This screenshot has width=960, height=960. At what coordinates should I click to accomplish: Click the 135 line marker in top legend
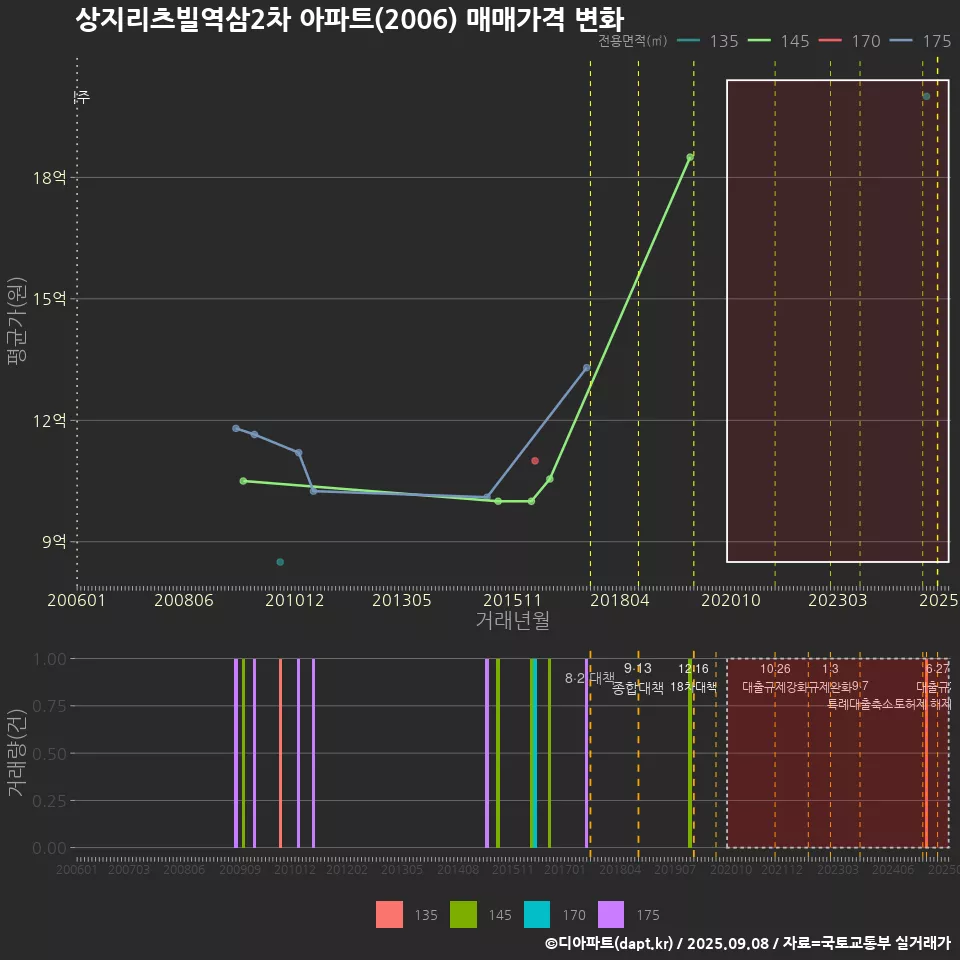[x=688, y=41]
